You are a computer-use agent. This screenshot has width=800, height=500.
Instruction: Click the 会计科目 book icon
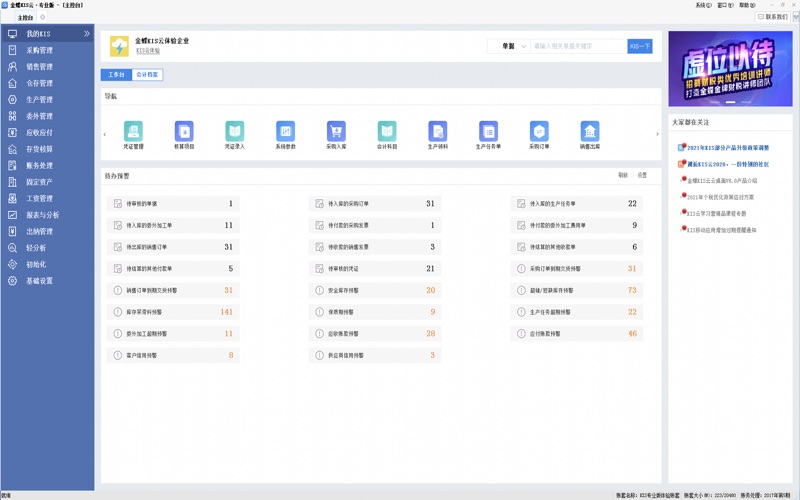(x=387, y=131)
